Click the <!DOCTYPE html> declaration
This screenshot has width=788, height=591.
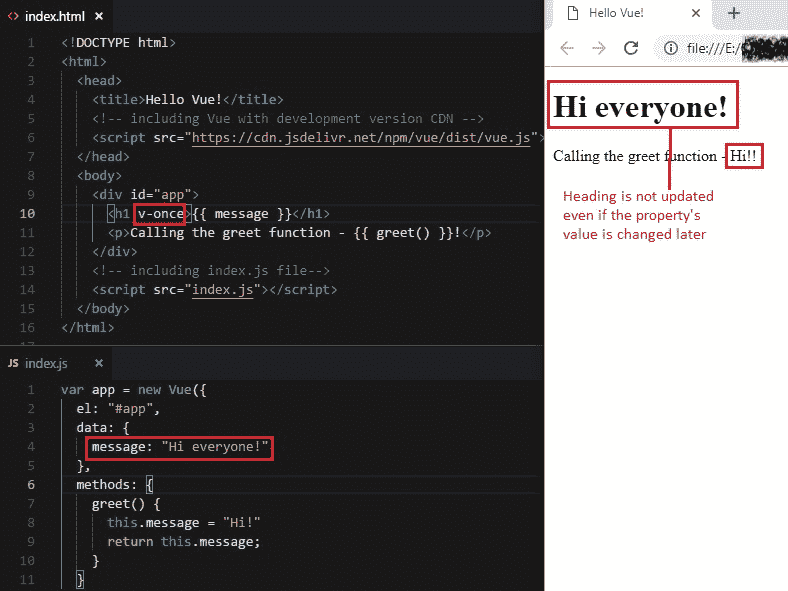pos(118,43)
